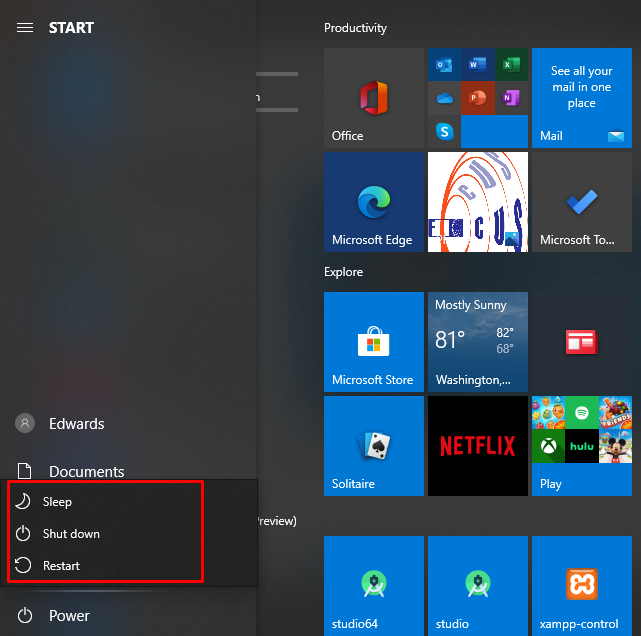Launch the Solitaire tile

pos(374,446)
